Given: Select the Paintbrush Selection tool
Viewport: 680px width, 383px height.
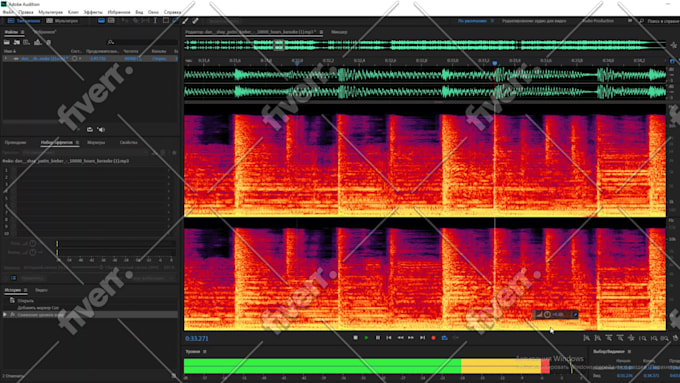Looking at the screenshot, I should pyautogui.click(x=186, y=20).
